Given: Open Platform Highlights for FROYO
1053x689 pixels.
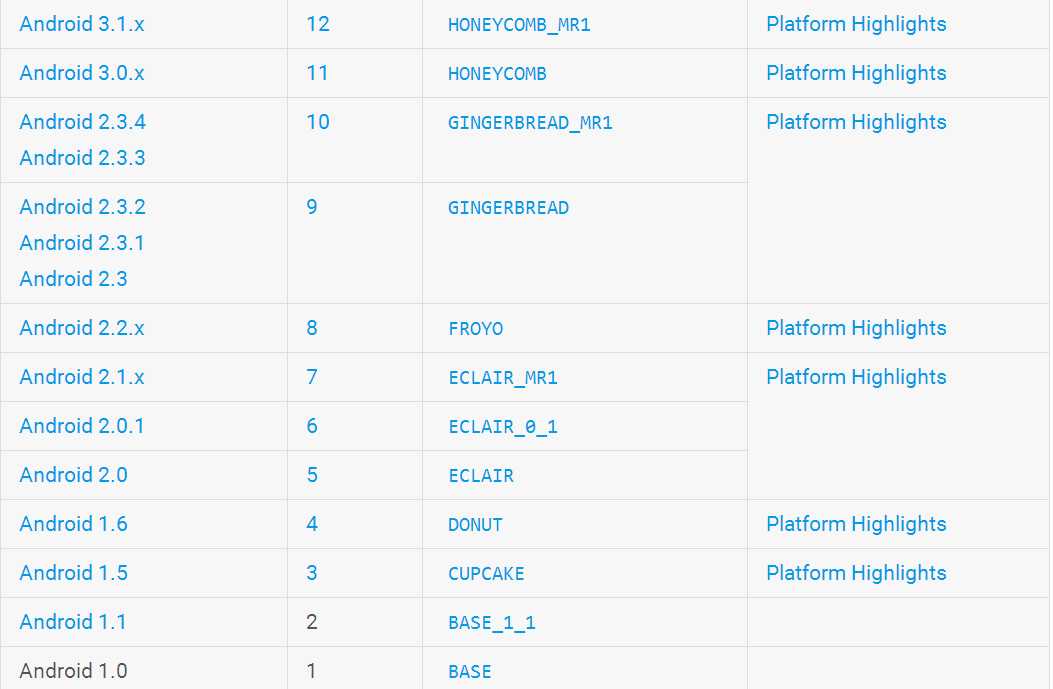Looking at the screenshot, I should click(x=856, y=328).
